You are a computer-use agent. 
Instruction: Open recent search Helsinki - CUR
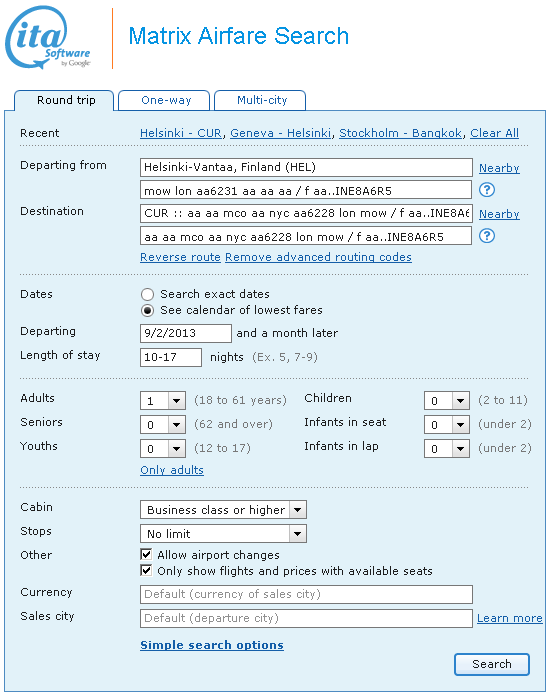click(x=181, y=133)
